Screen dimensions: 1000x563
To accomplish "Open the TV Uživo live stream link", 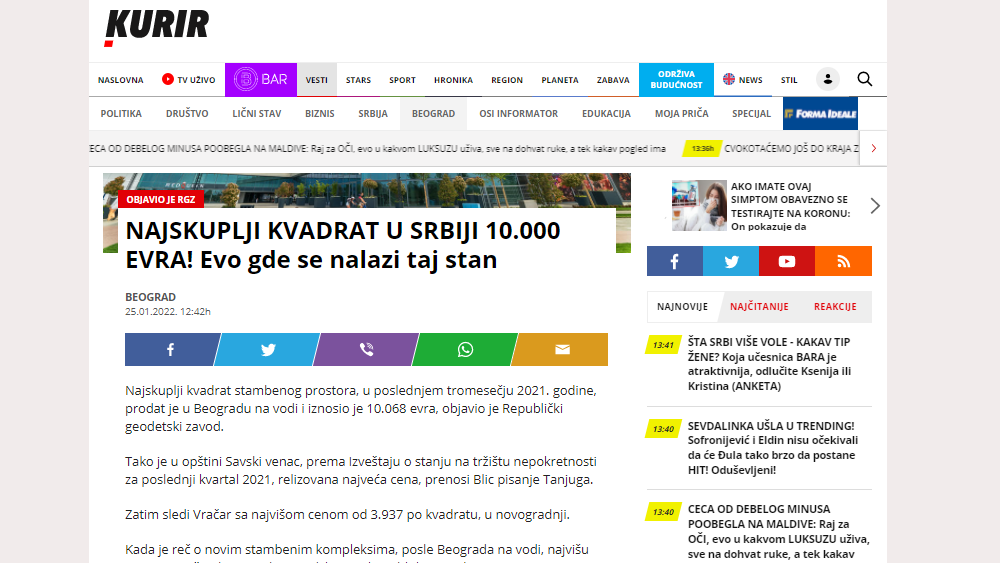I will pyautogui.click(x=189, y=80).
